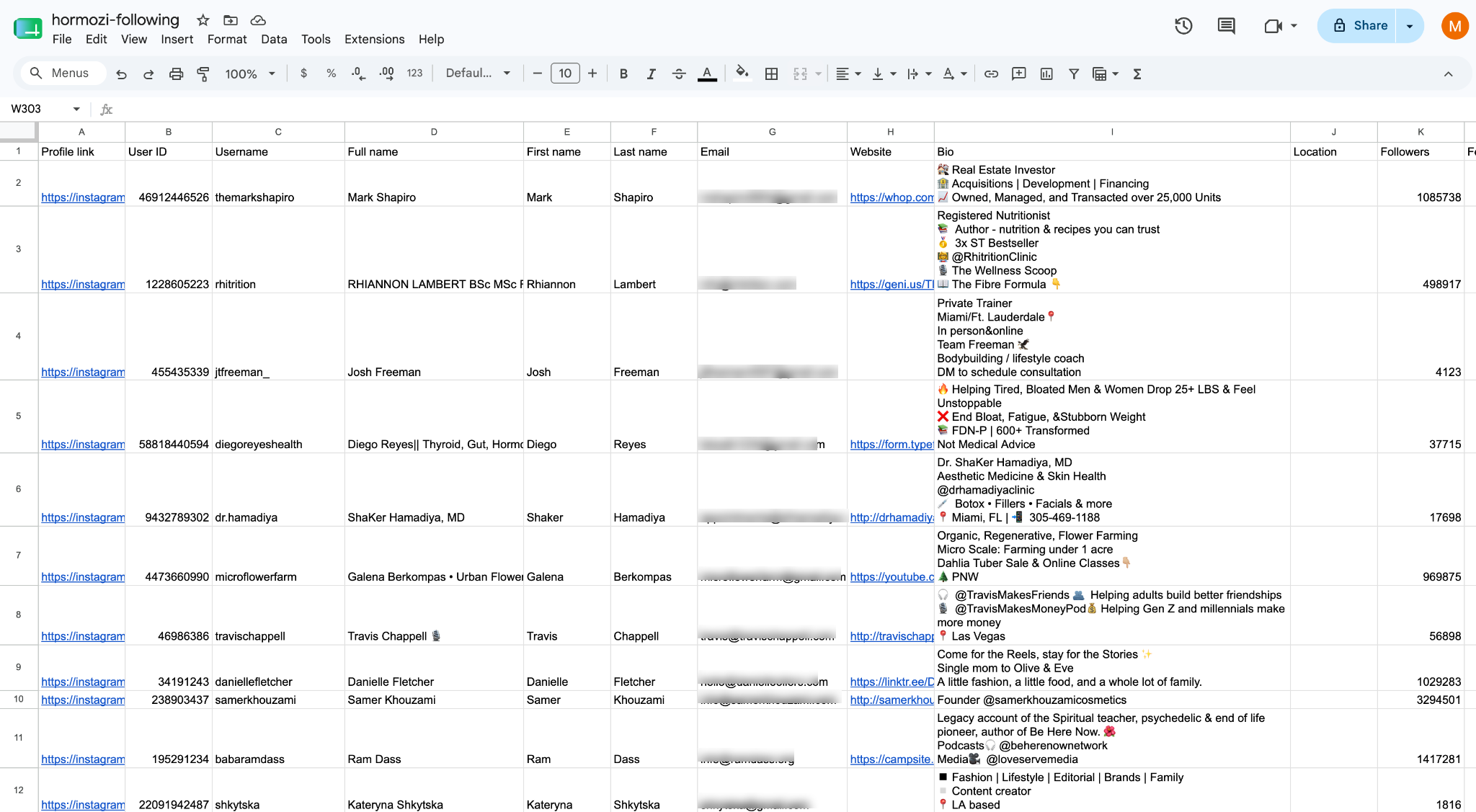Screen dimensions: 1476x812
Task: Open the account avatar M
Action: 1455,26
